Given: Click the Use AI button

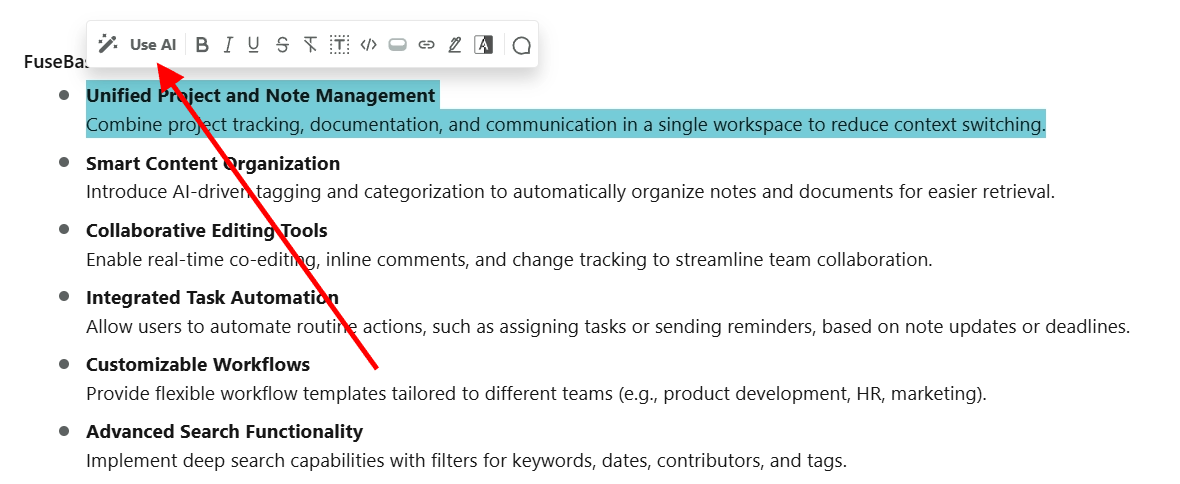Looking at the screenshot, I should 152,45.
